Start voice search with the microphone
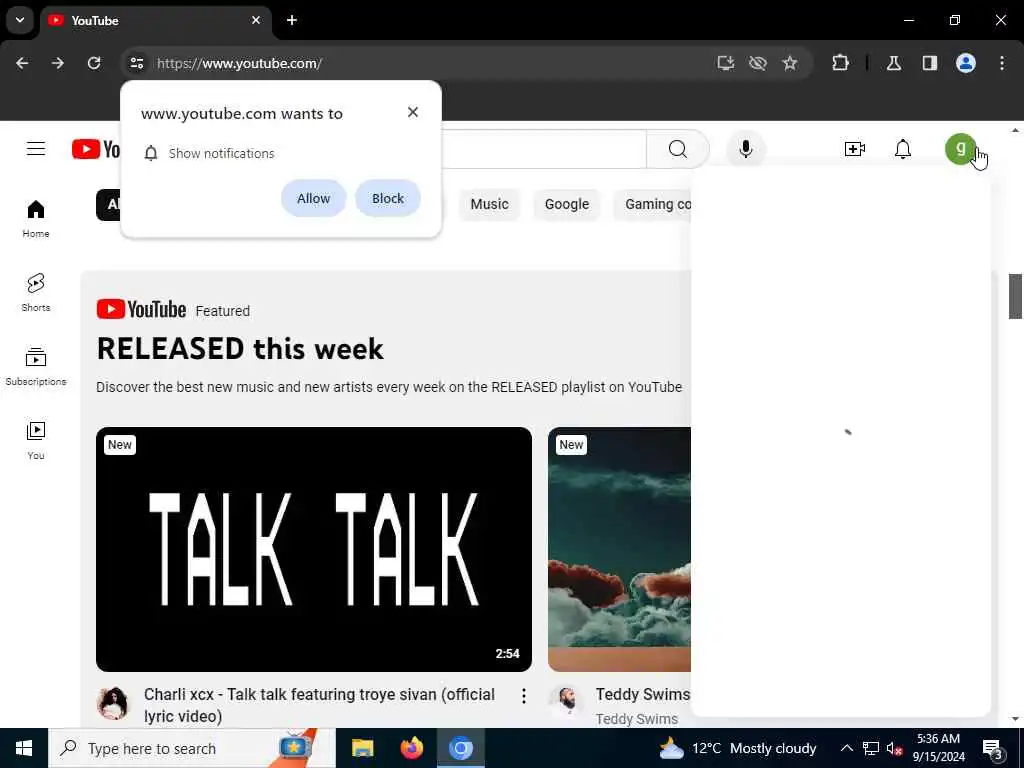Viewport: 1024px width, 768px height. coord(745,149)
